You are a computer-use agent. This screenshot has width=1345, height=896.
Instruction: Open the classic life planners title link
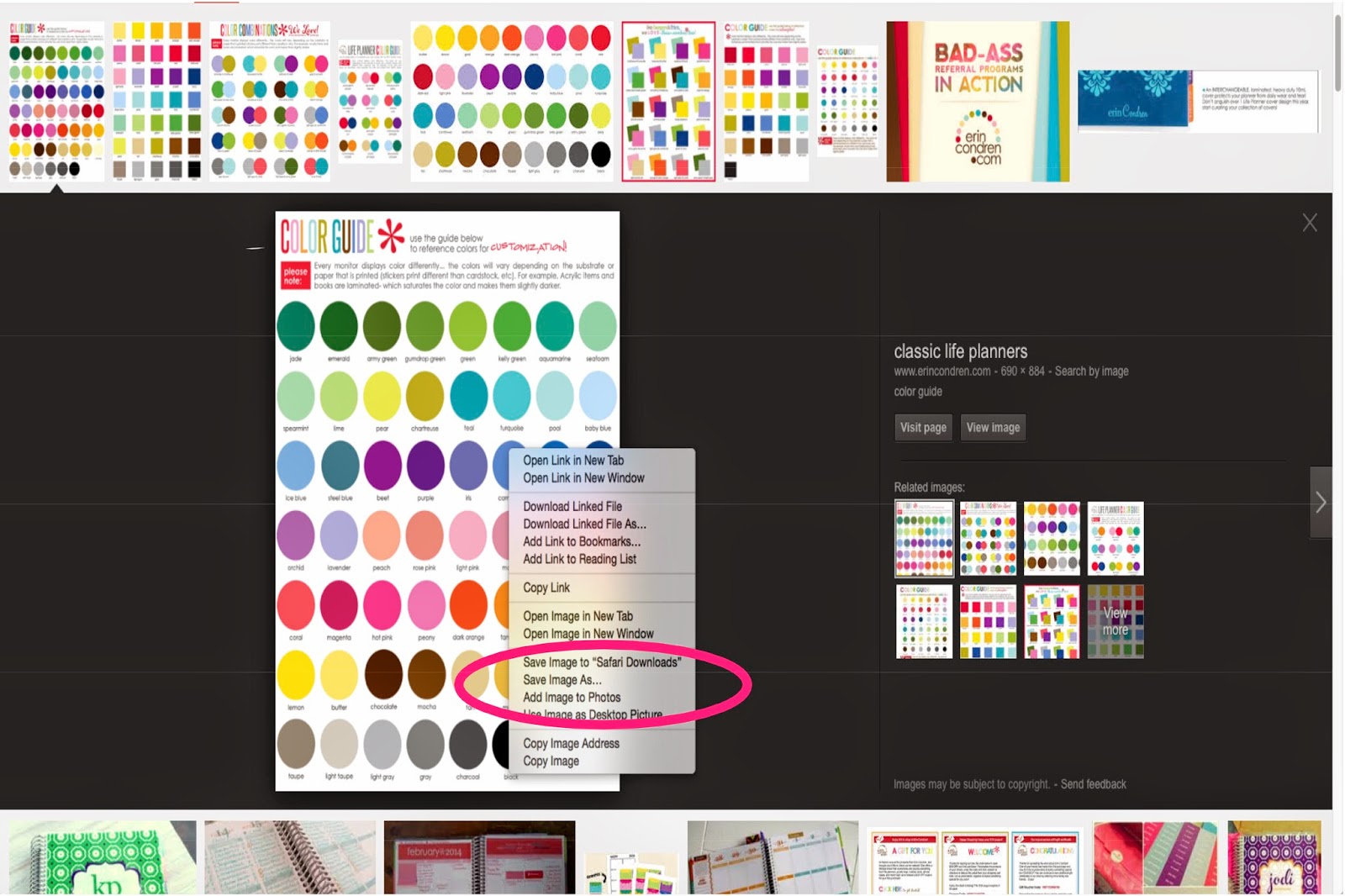tap(960, 351)
